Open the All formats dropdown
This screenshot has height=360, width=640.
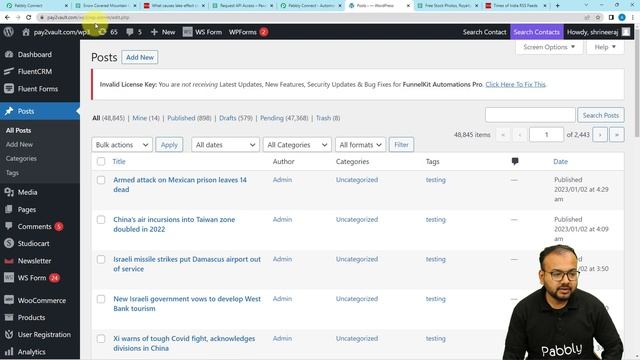click(360, 144)
